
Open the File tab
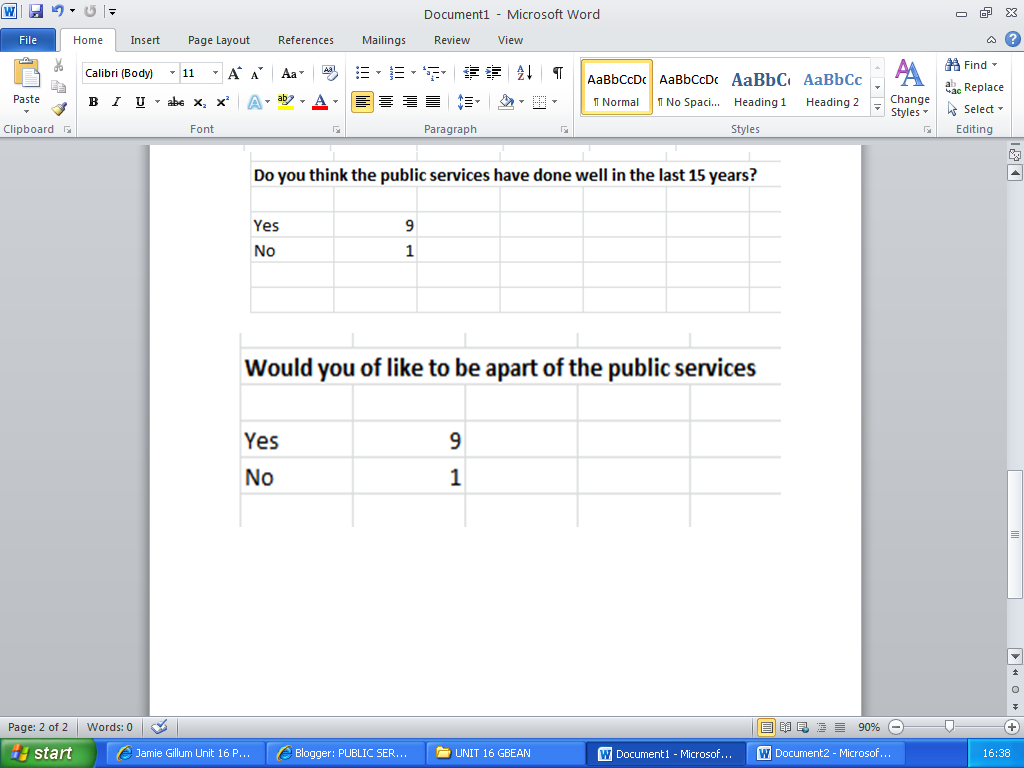coord(28,40)
